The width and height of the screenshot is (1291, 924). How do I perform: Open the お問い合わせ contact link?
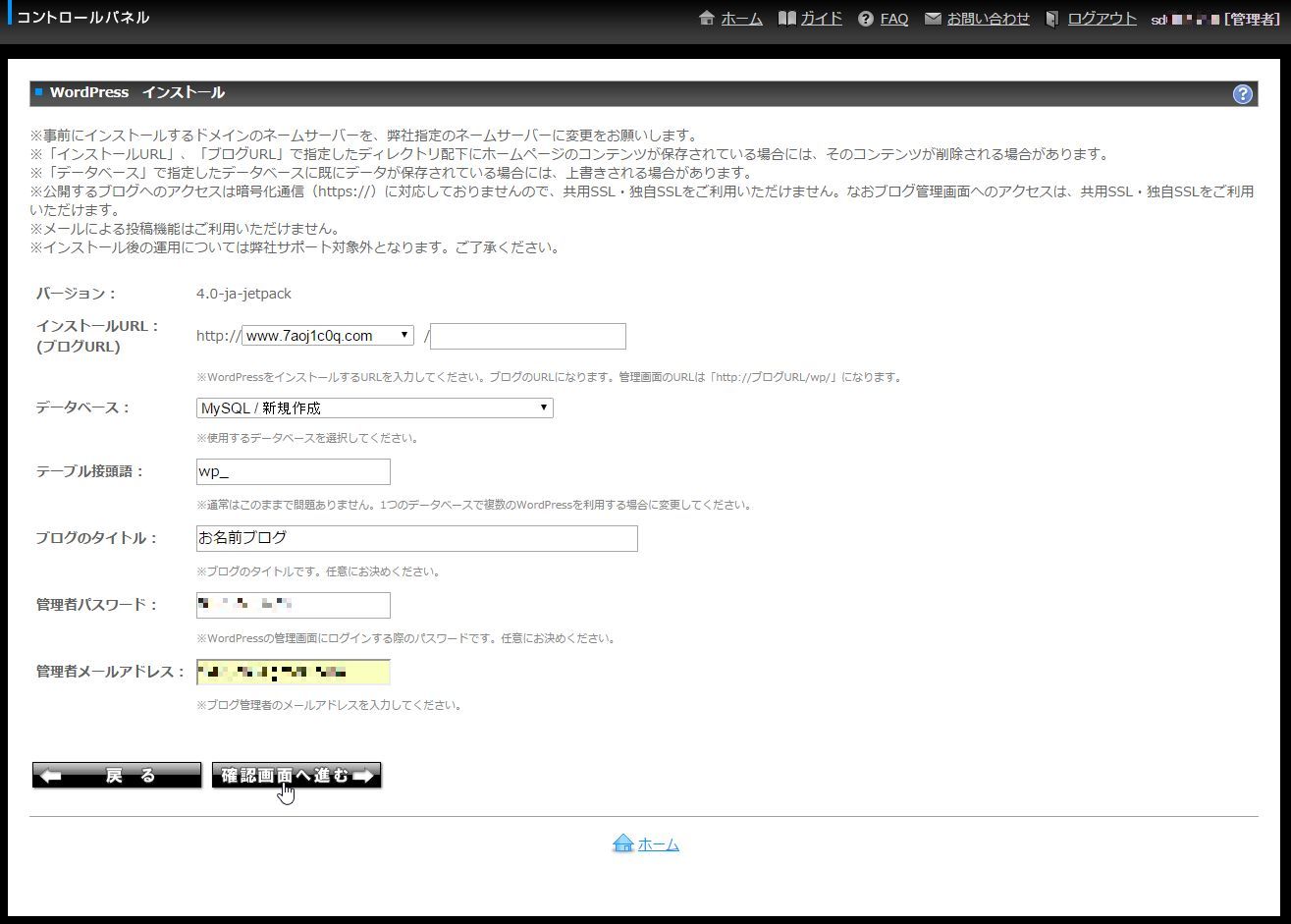tap(988, 19)
